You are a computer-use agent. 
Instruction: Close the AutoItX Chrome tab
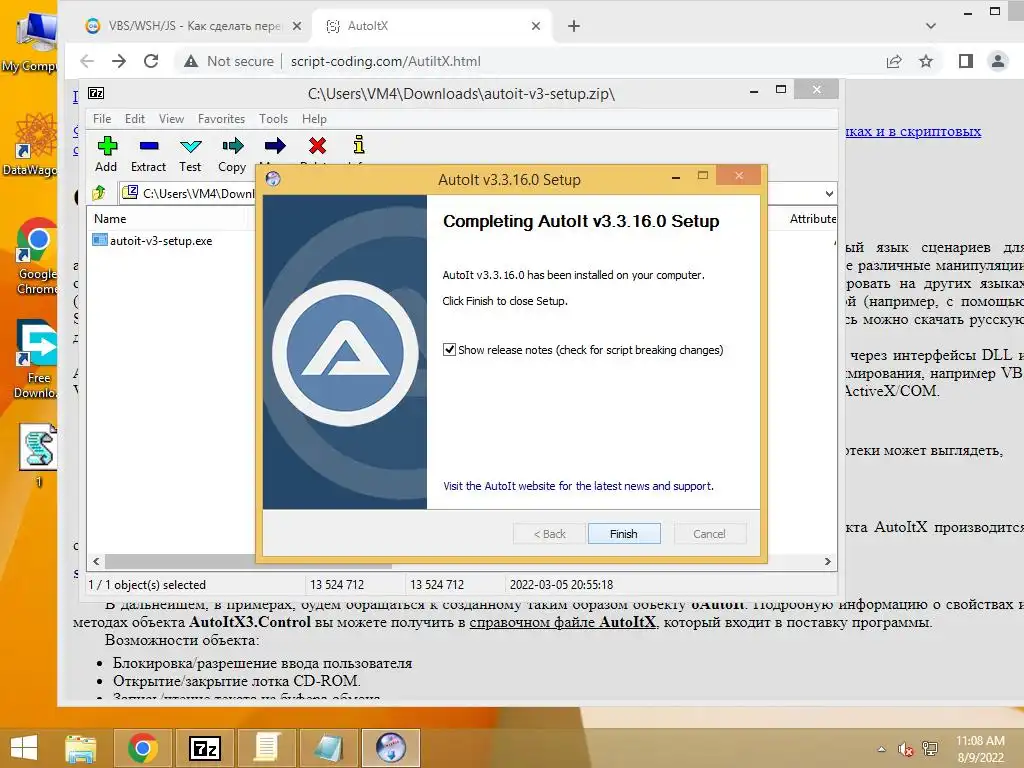pos(536,26)
